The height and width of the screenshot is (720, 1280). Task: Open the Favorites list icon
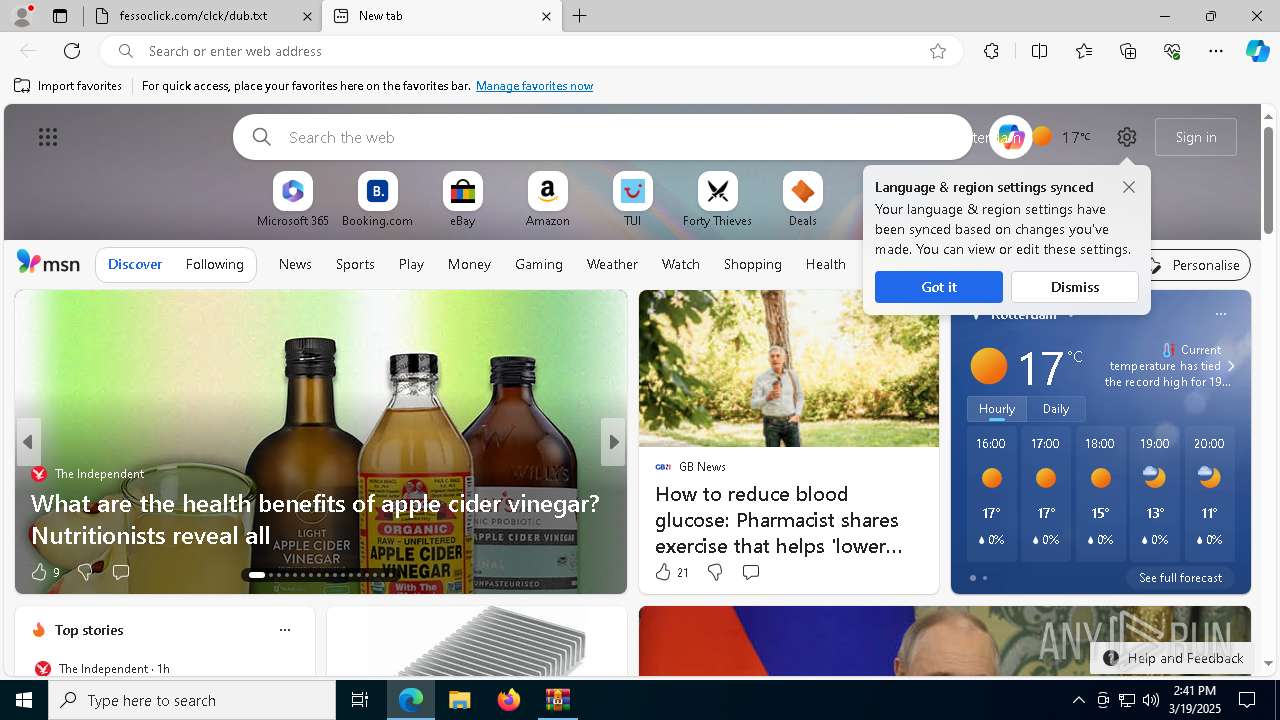pos(1084,51)
